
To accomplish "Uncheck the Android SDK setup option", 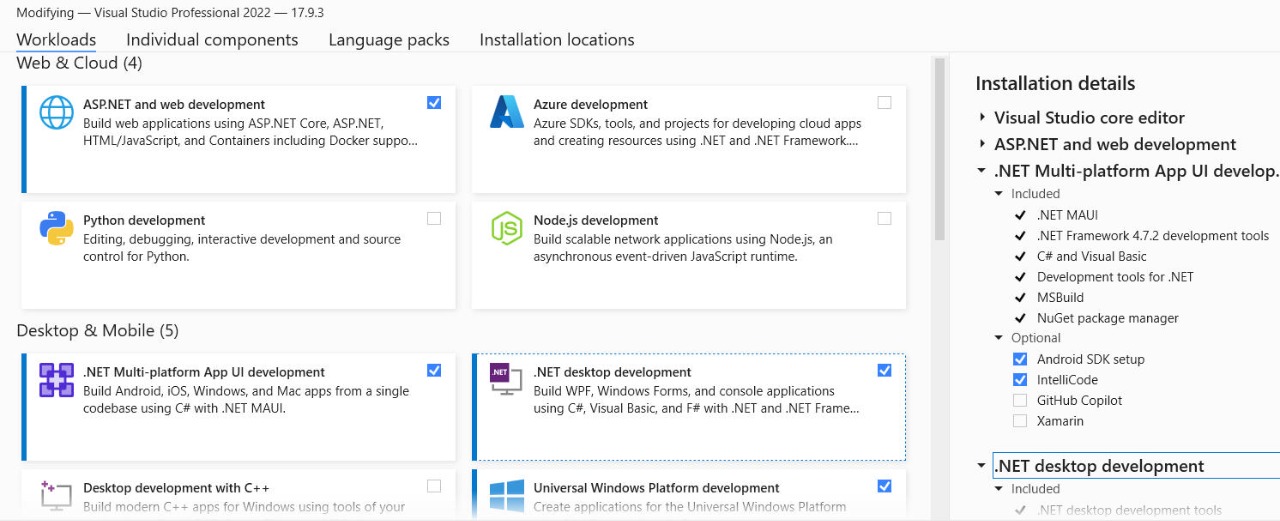I will [1020, 359].
